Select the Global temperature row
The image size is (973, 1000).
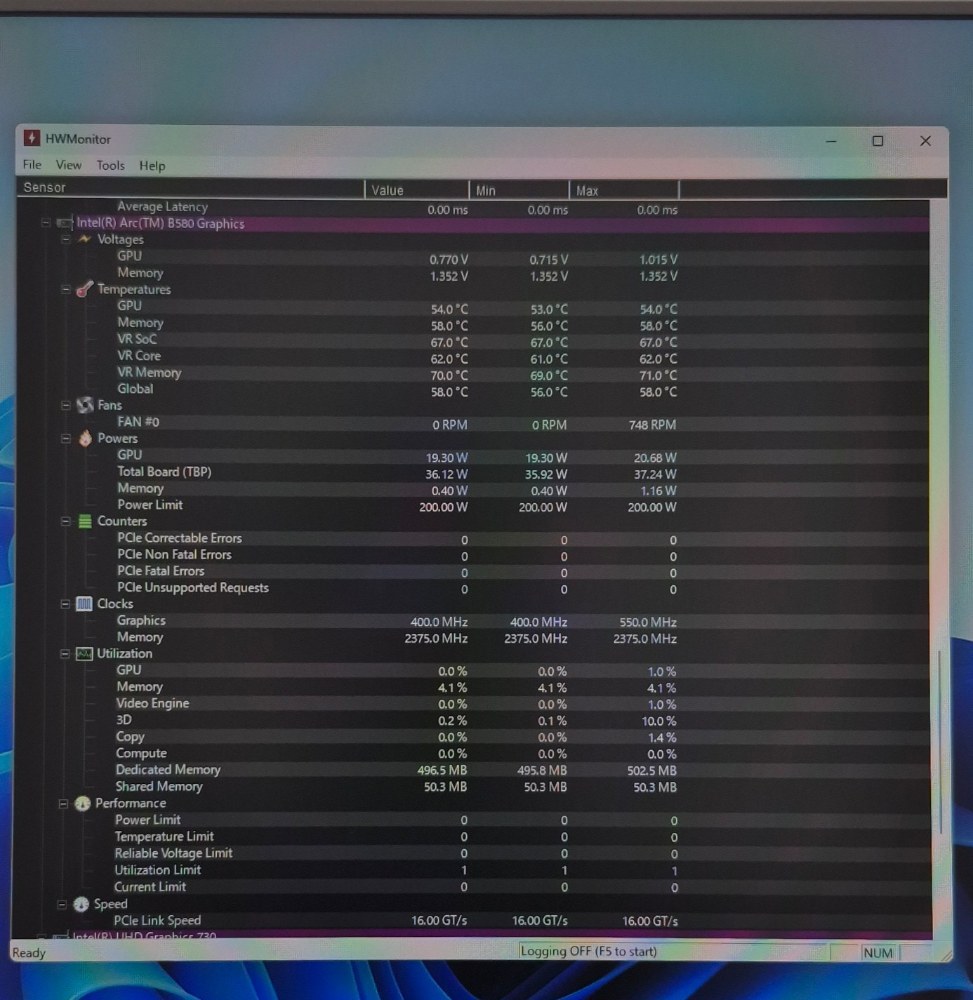pyautogui.click(x=473, y=390)
